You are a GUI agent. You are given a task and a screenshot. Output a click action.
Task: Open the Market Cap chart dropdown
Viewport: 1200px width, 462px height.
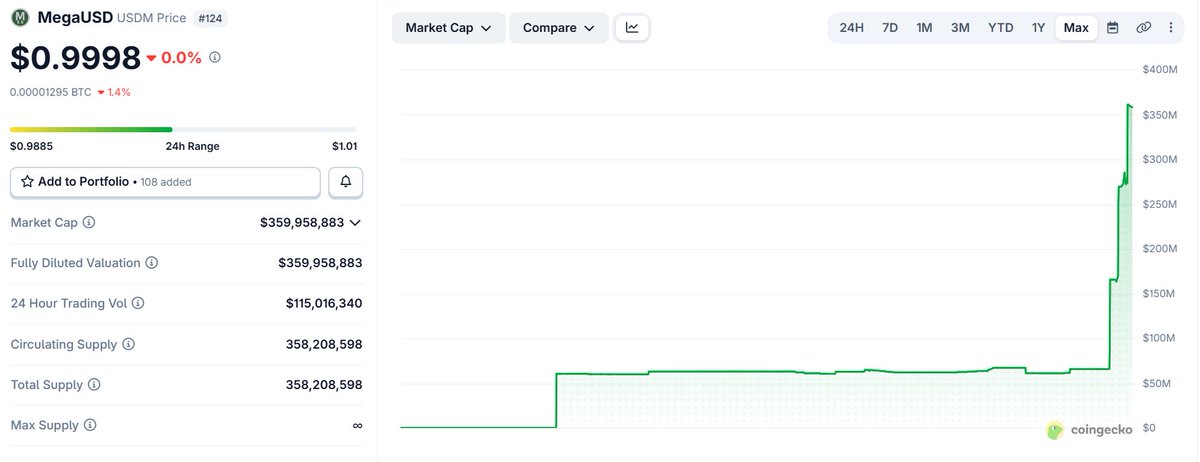[449, 28]
